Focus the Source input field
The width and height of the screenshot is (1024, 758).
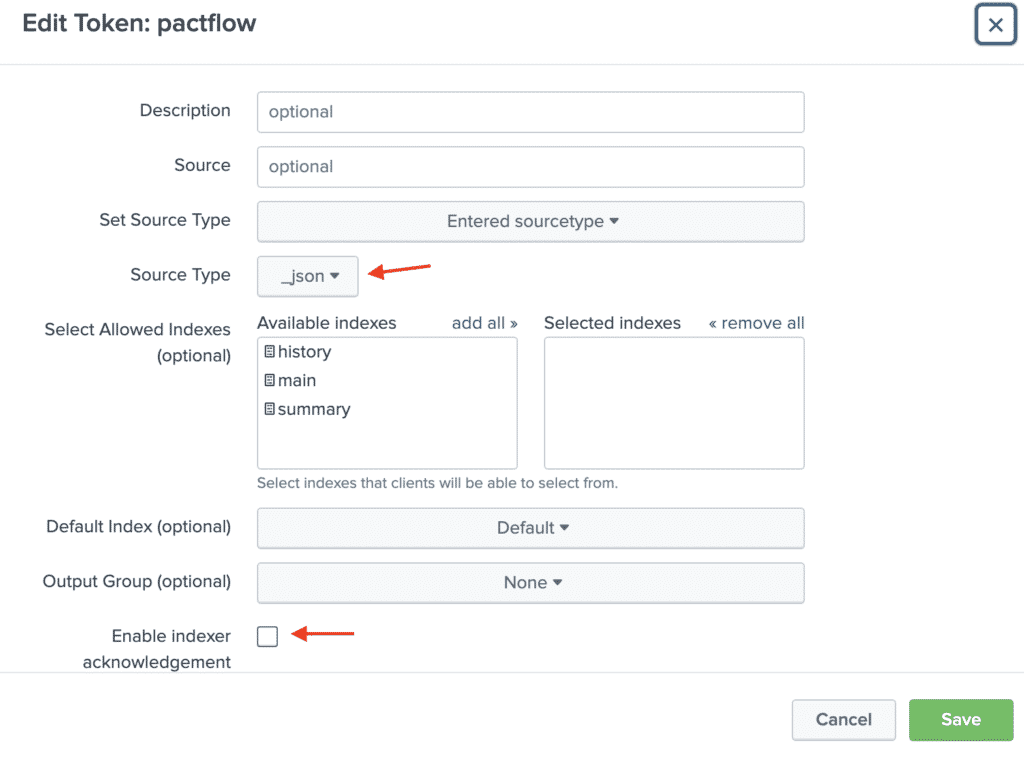point(531,166)
